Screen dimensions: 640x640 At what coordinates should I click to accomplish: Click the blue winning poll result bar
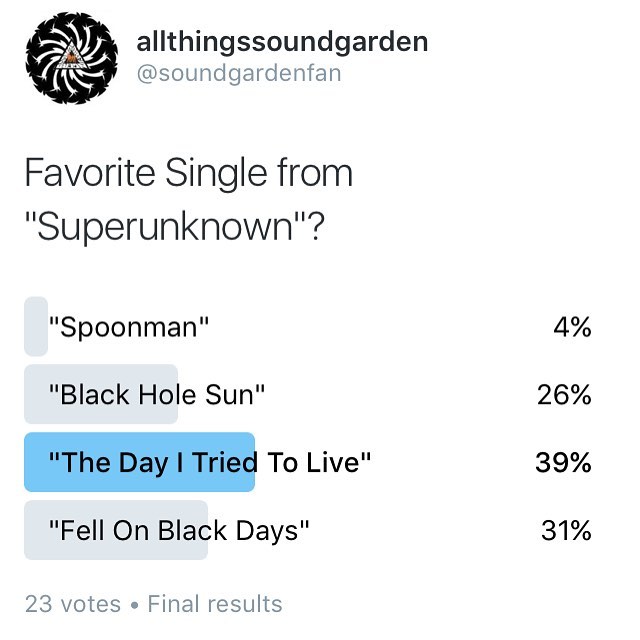140,462
